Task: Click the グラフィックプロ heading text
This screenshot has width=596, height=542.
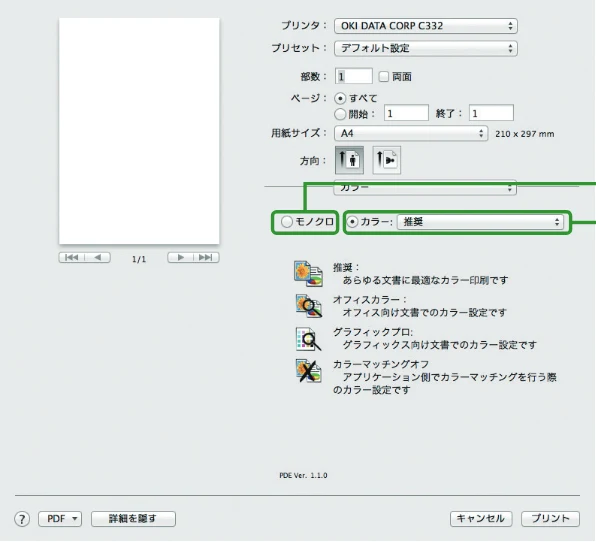Action: 372,332
